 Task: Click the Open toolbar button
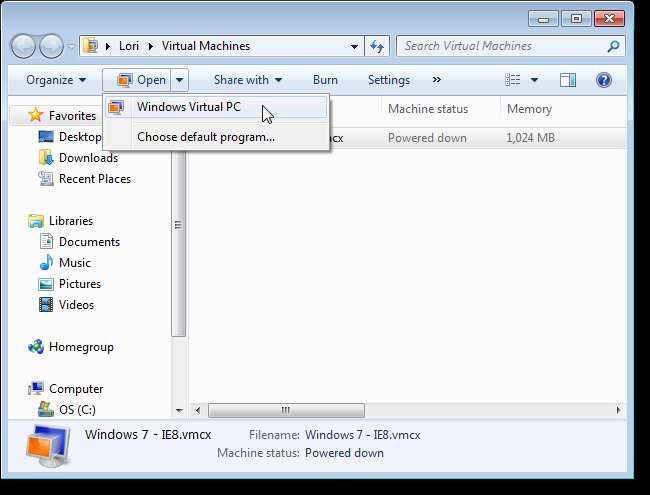(x=137, y=80)
